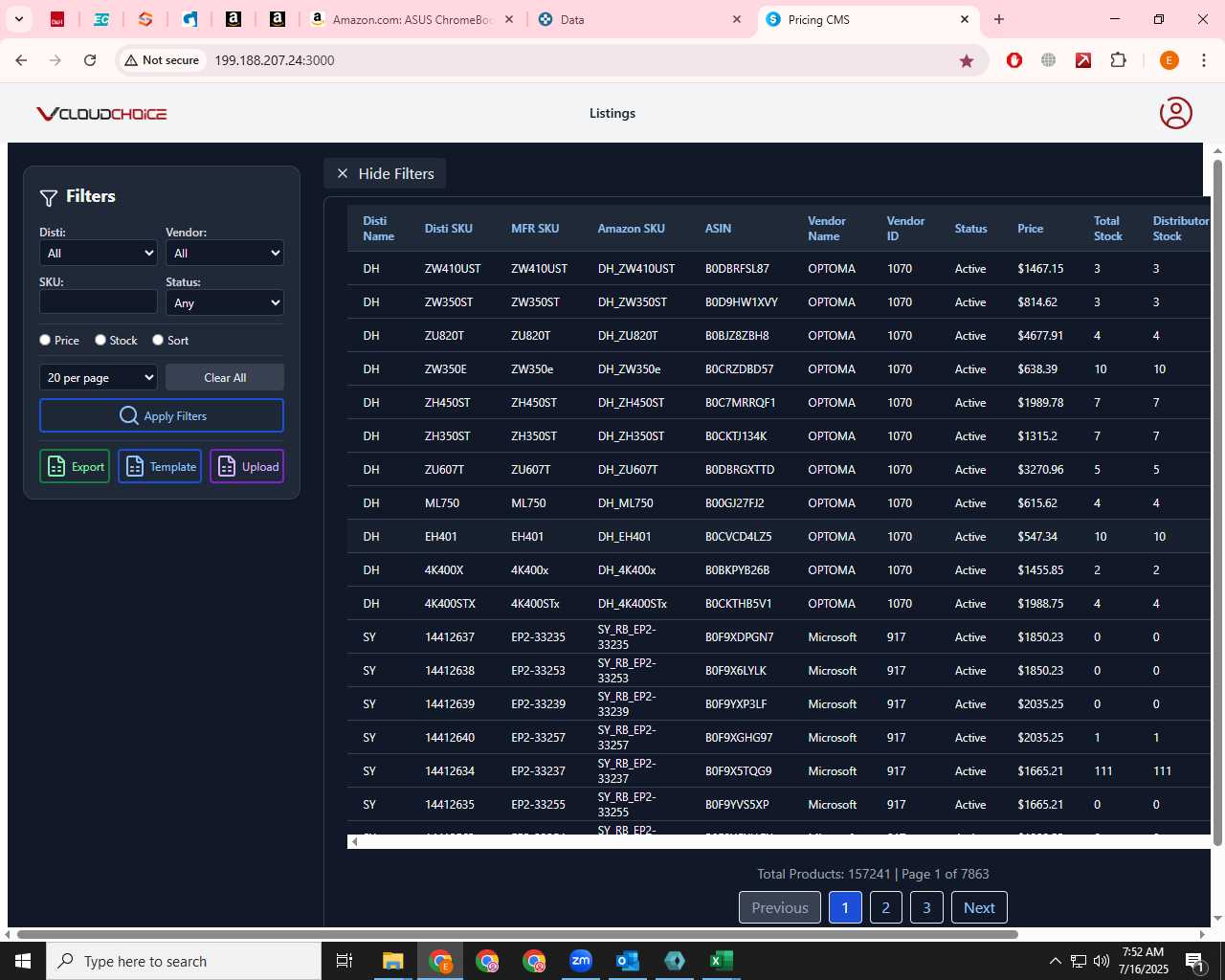Image resolution: width=1225 pixels, height=980 pixels.
Task: Click the page bottom horizontal scrollbar
Action: [x=517, y=934]
